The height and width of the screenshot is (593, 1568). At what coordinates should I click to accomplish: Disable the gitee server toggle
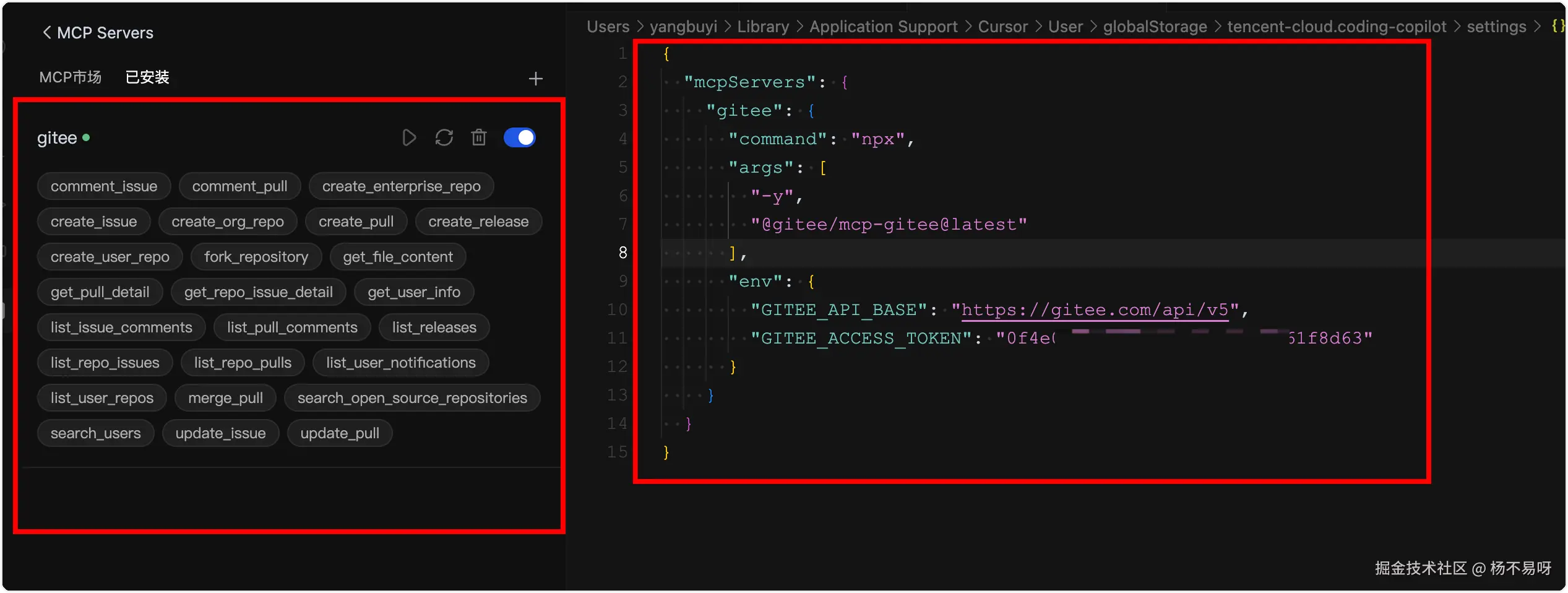click(520, 137)
